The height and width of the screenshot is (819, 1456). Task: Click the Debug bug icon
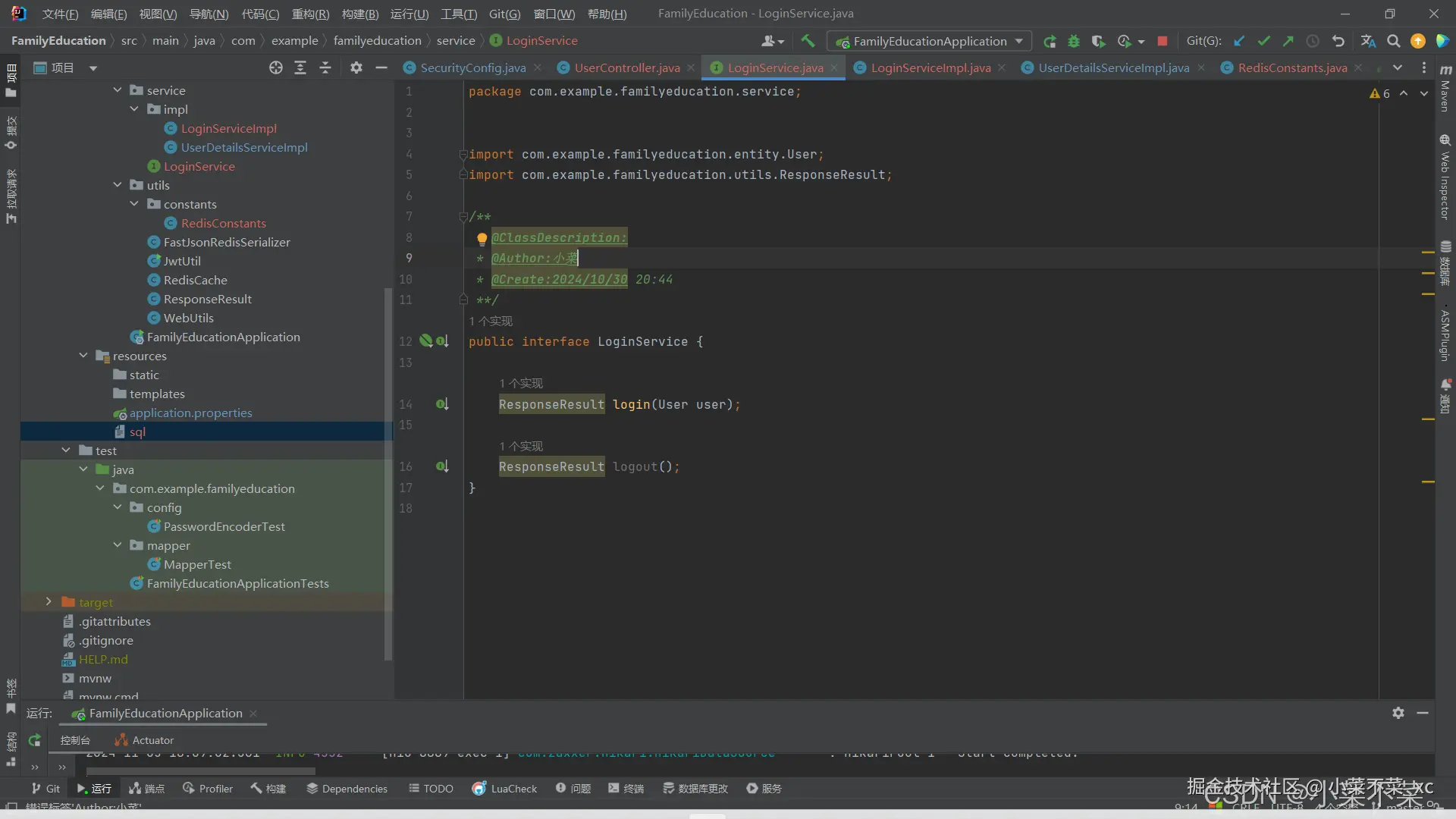point(1074,42)
